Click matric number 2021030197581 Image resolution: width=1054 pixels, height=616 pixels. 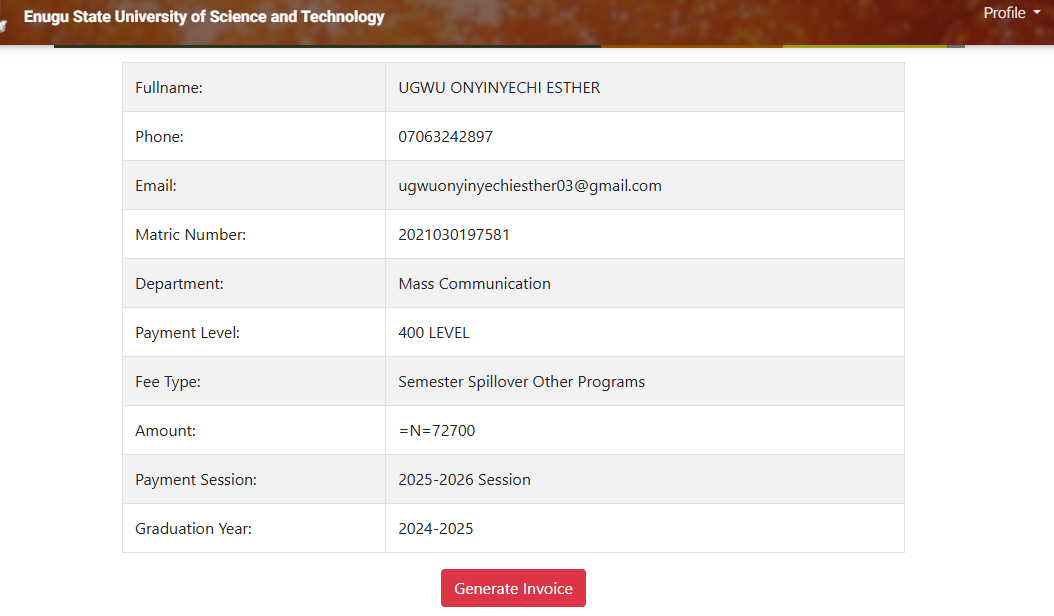click(454, 235)
